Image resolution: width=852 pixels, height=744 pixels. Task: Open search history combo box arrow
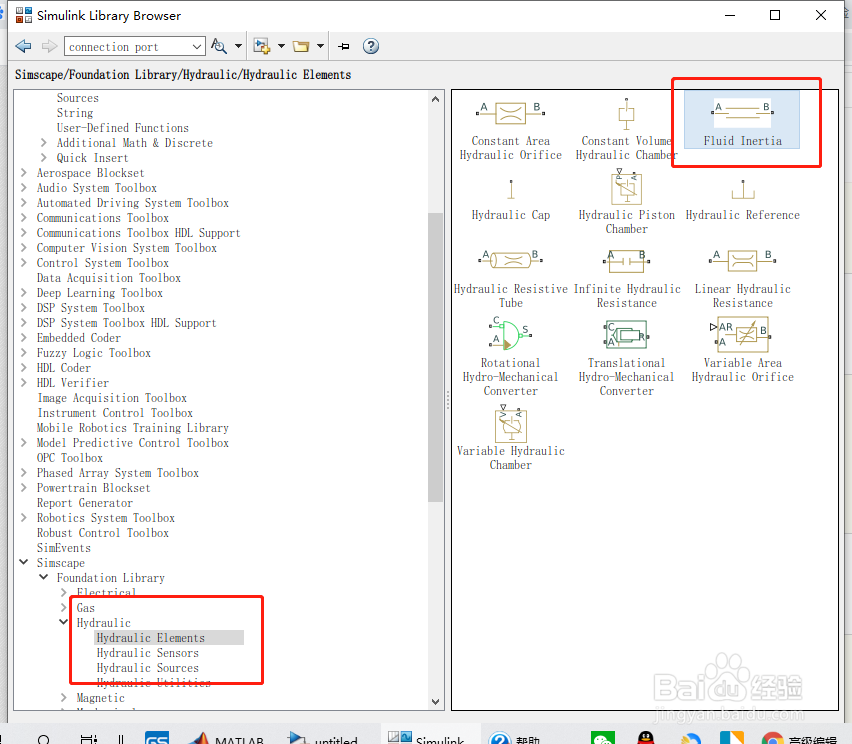[x=197, y=47]
